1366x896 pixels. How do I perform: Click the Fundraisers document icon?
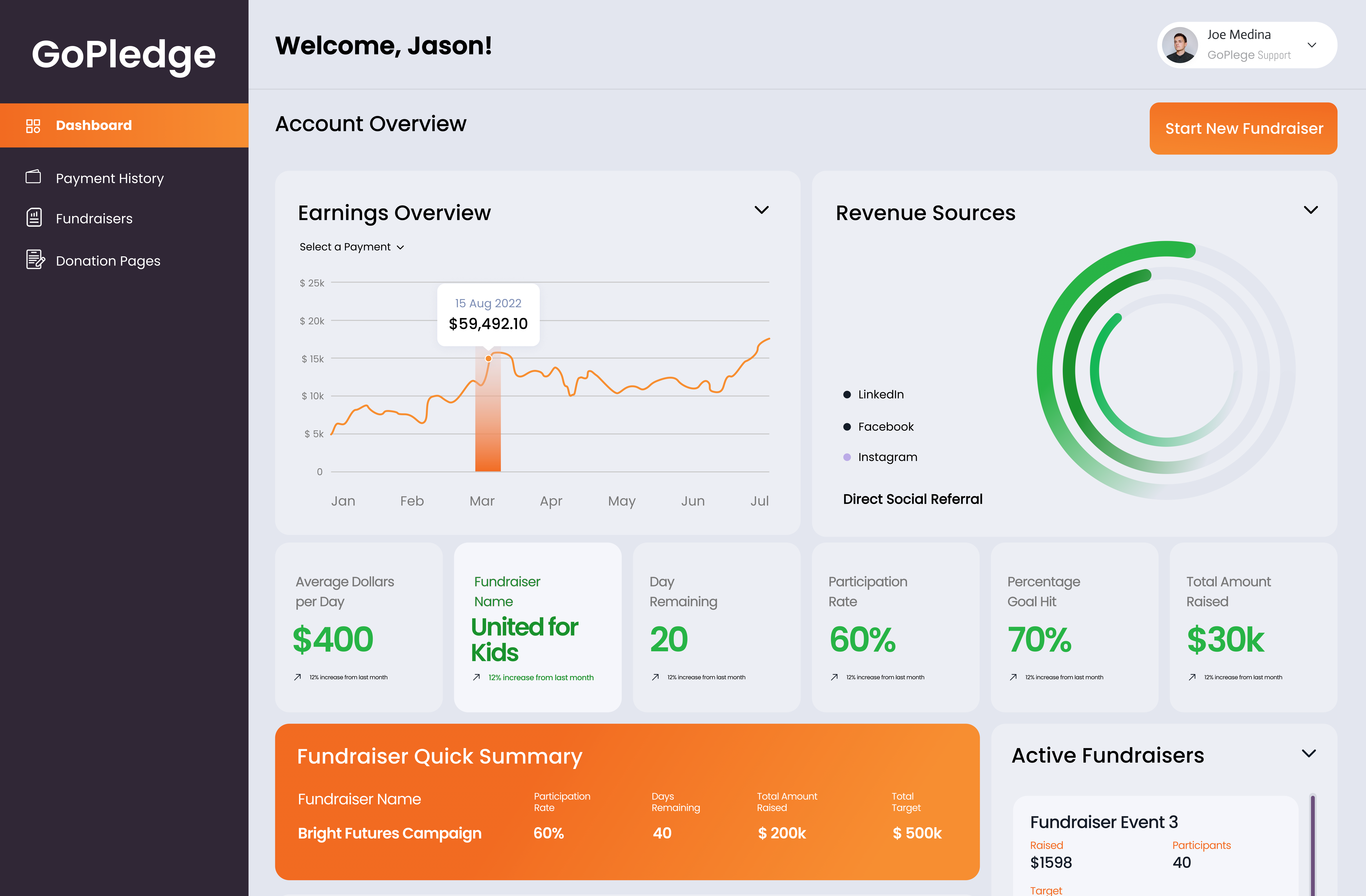34,218
